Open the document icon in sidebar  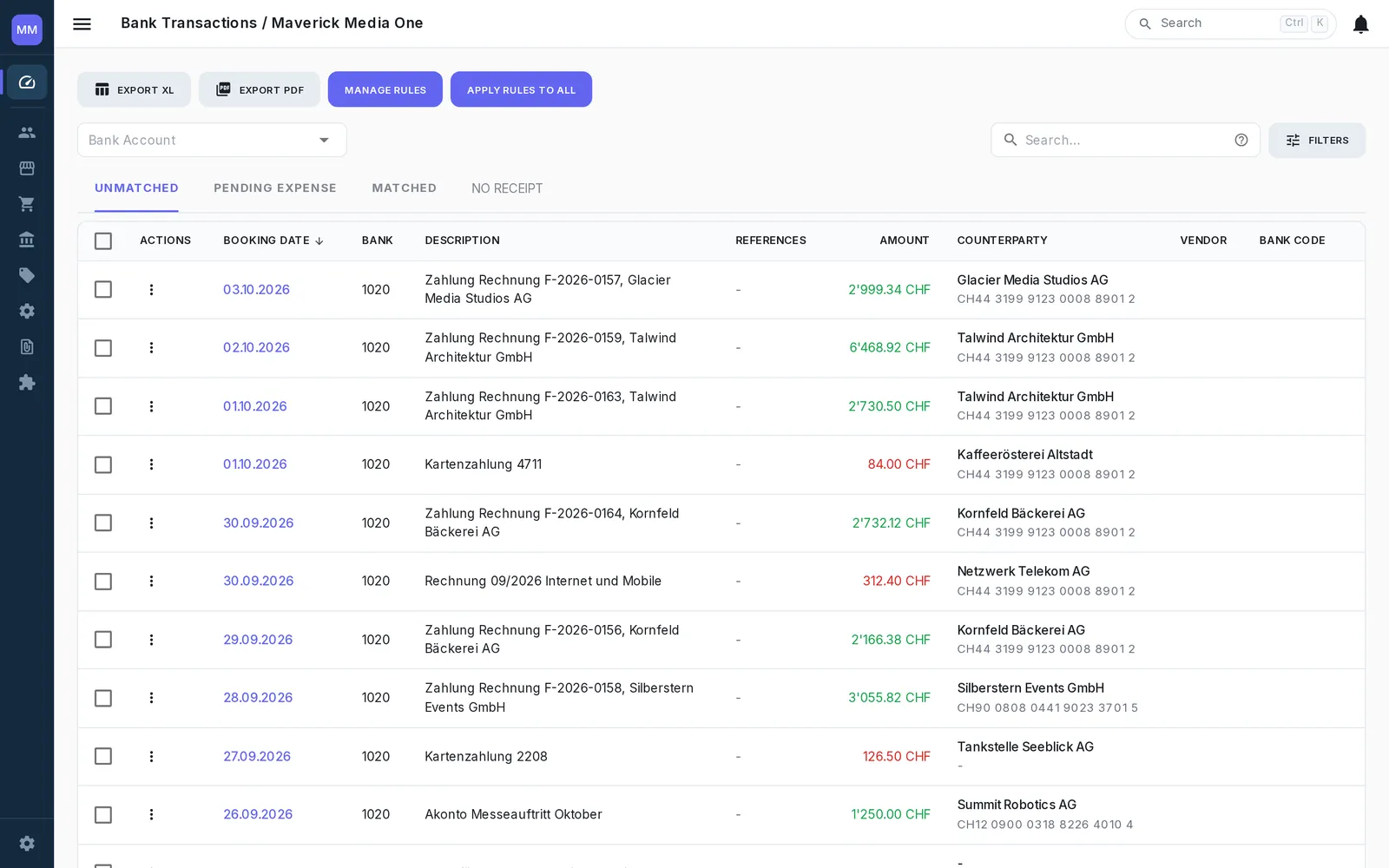27,347
